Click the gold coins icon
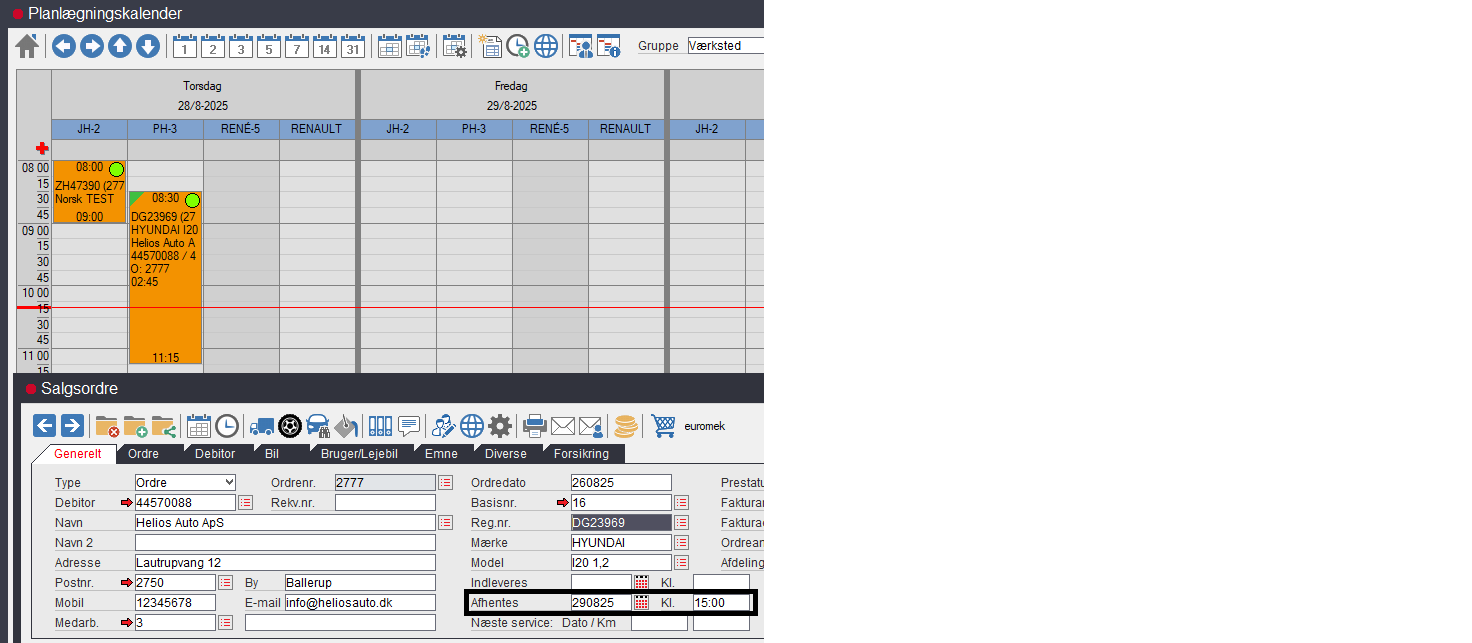The height and width of the screenshot is (643, 1472). 626,426
